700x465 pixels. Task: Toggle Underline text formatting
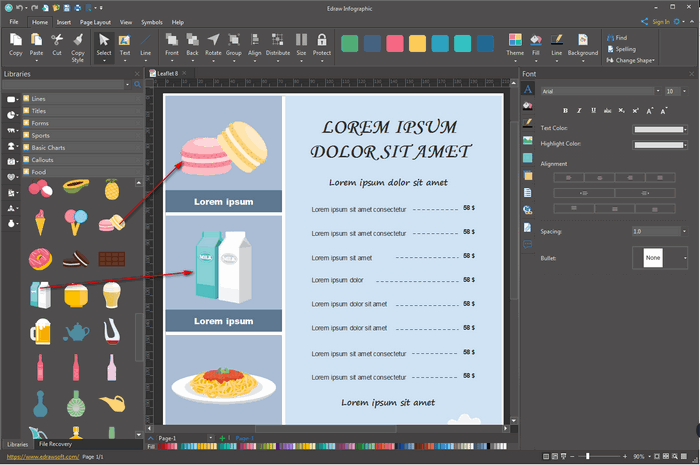tap(593, 110)
